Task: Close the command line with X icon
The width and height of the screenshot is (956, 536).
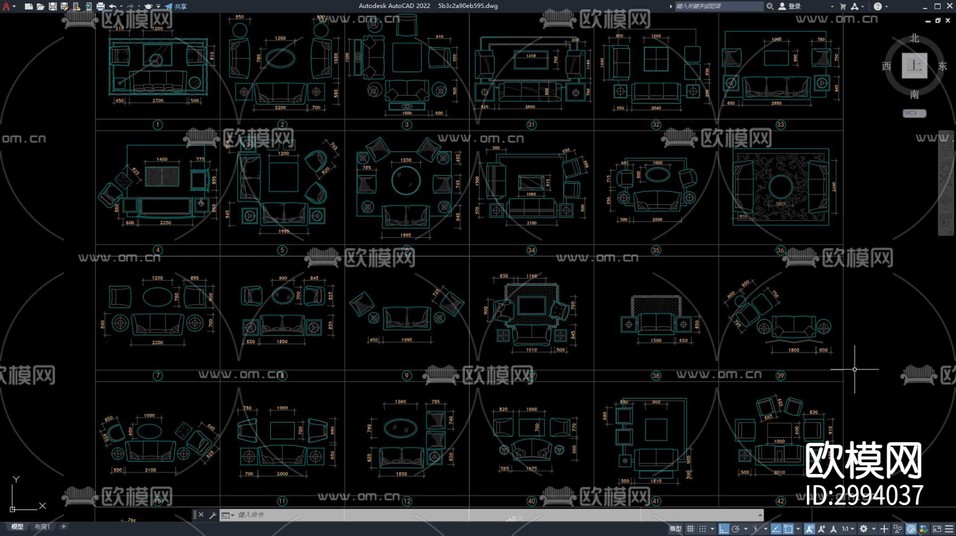Action: point(201,515)
